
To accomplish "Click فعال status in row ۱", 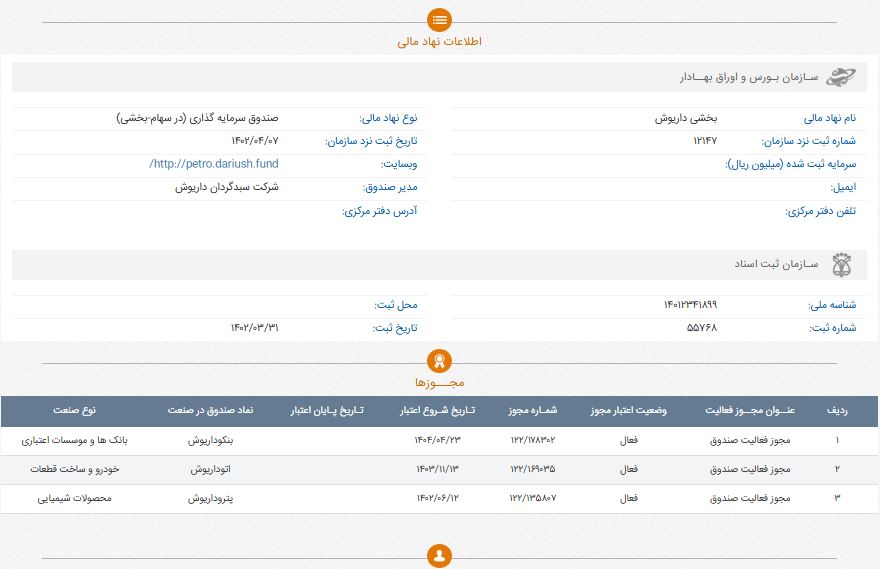I will (x=629, y=440).
